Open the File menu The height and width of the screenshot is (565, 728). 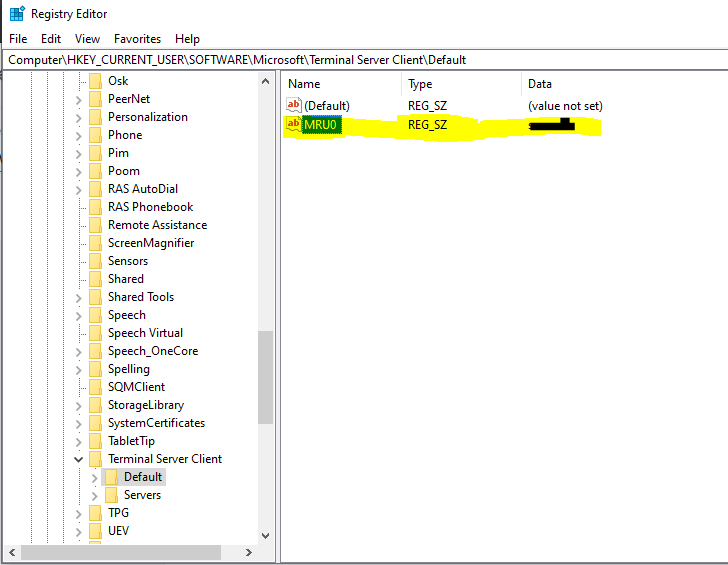pyautogui.click(x=18, y=39)
